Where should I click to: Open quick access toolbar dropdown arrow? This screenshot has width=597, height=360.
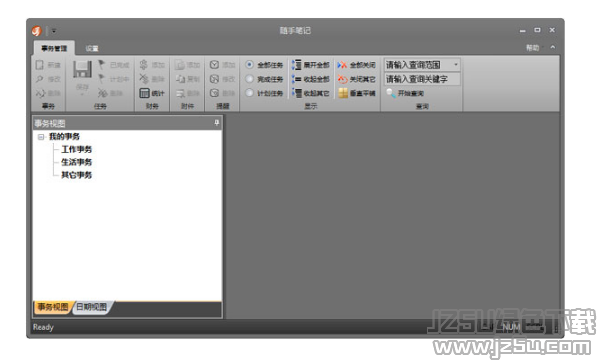click(x=54, y=31)
